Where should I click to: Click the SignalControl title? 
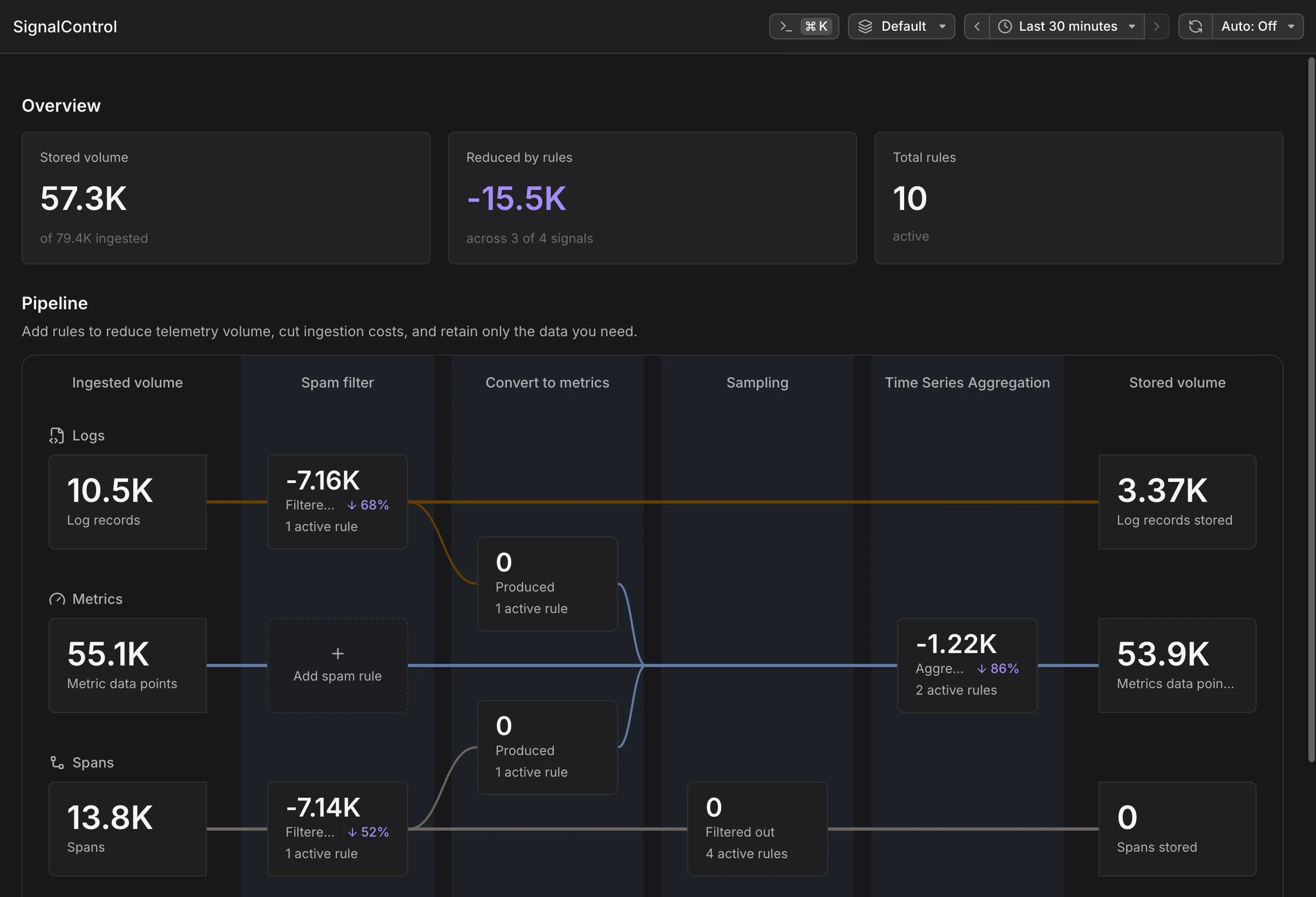tap(65, 27)
